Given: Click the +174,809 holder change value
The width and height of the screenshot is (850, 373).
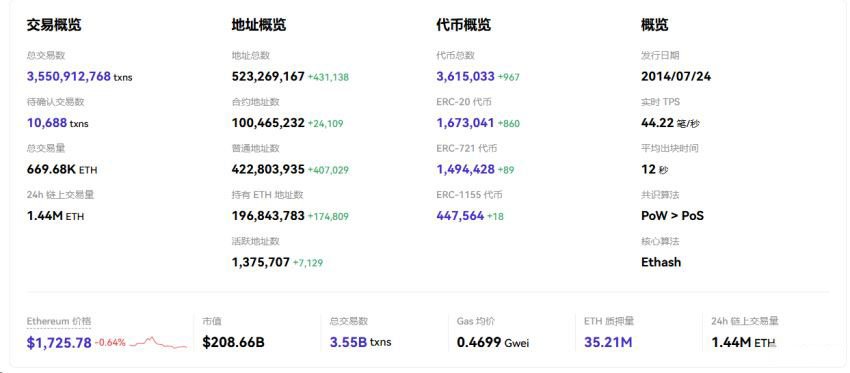Looking at the screenshot, I should [329, 217].
